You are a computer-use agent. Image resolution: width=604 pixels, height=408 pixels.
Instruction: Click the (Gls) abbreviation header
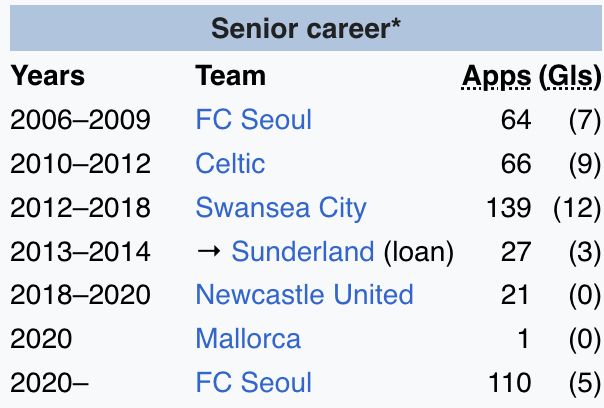pos(570,76)
